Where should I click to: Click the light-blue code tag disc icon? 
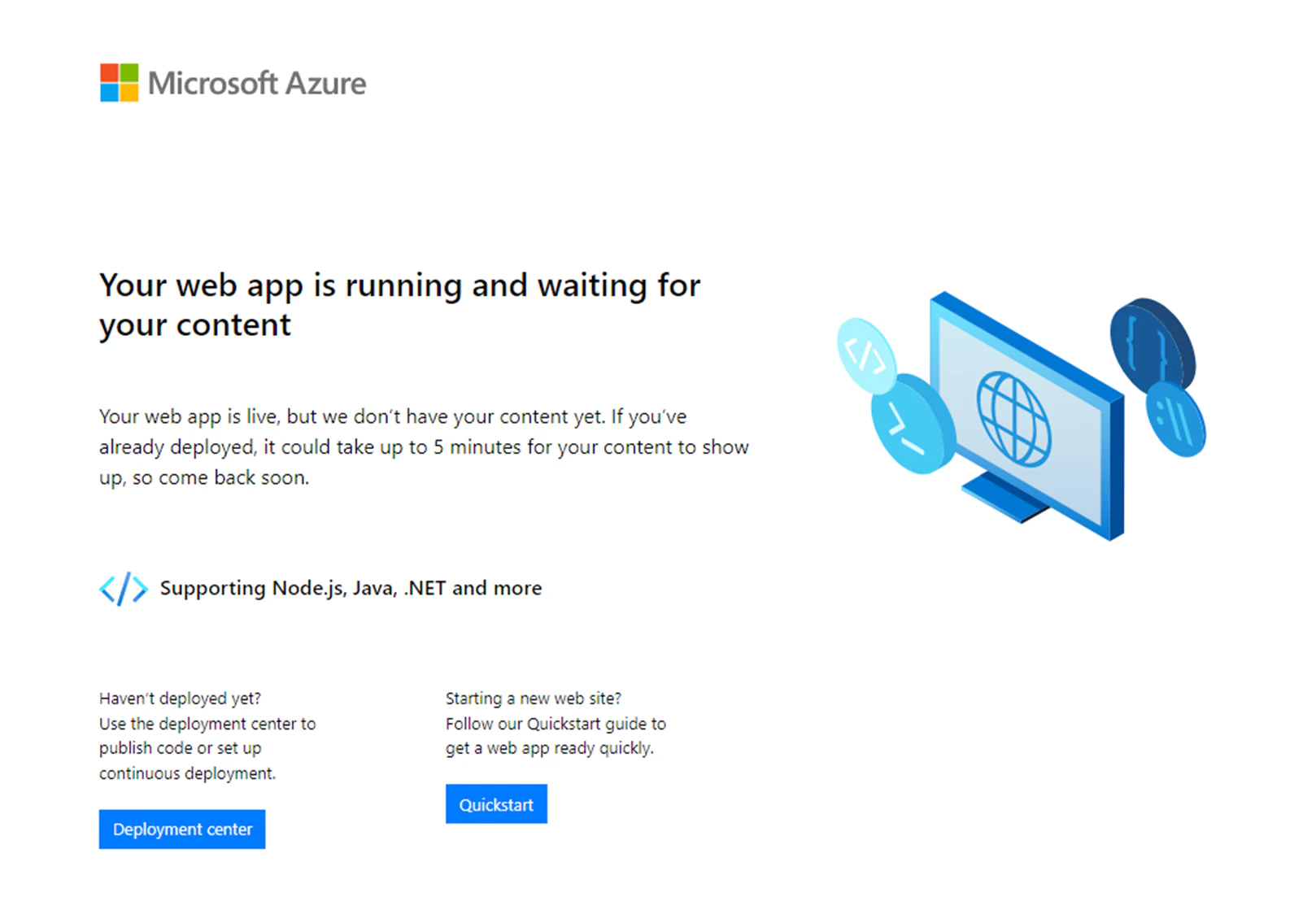coord(865,355)
